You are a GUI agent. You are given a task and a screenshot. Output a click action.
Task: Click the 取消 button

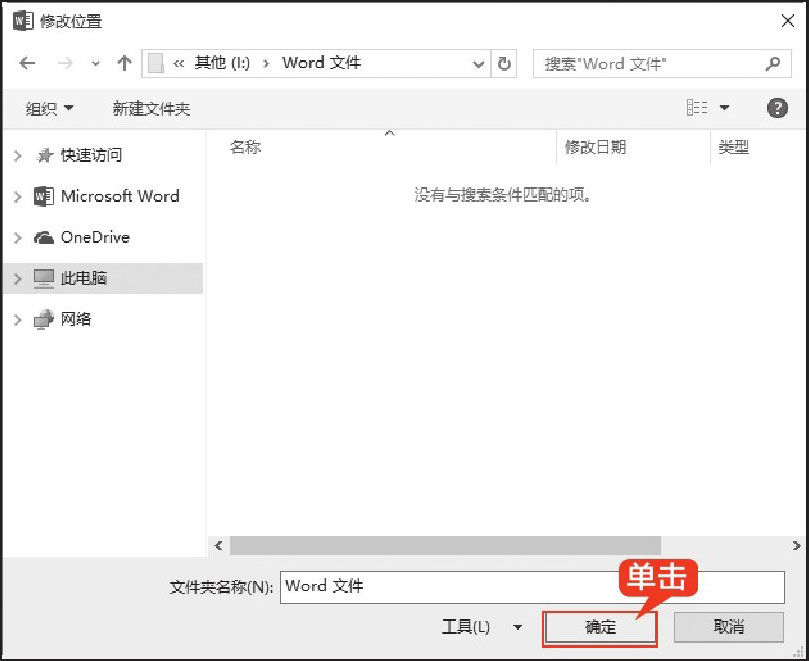tap(729, 627)
